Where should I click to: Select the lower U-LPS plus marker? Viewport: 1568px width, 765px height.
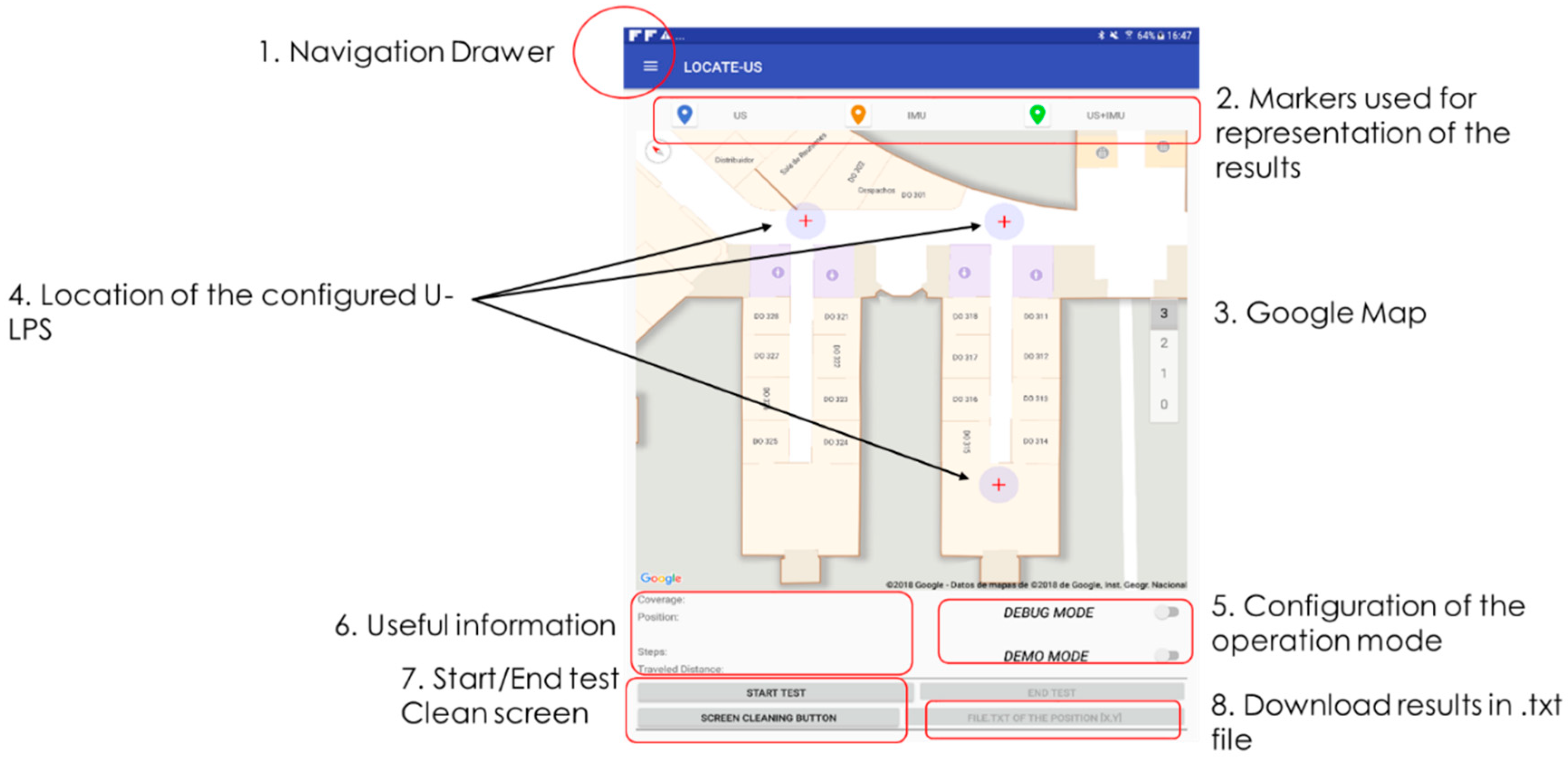tap(998, 485)
